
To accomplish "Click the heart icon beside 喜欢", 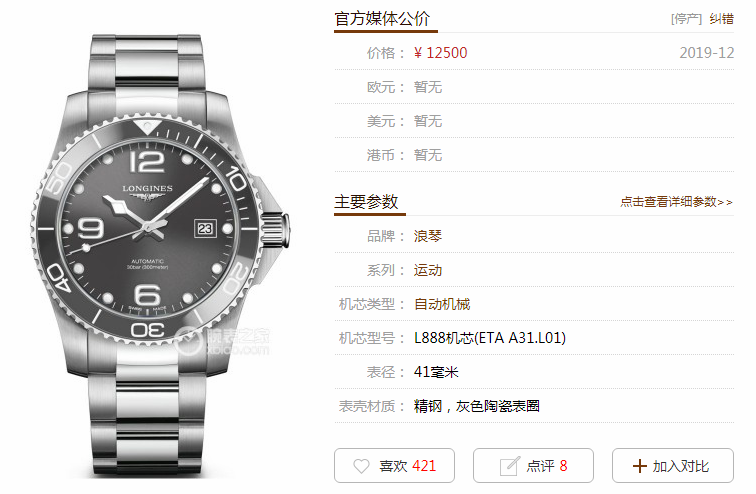I will (361, 466).
